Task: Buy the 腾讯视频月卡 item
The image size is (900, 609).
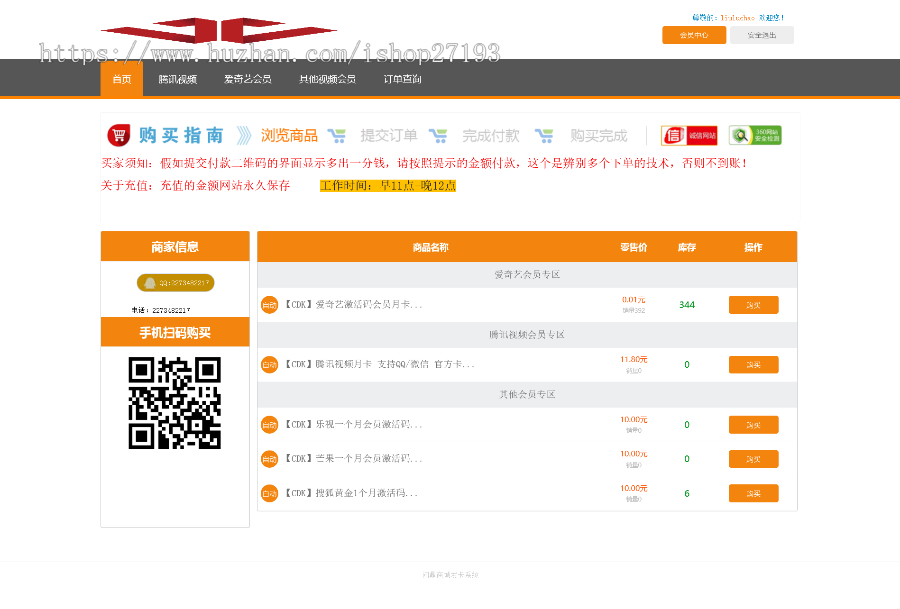Action: 754,364
